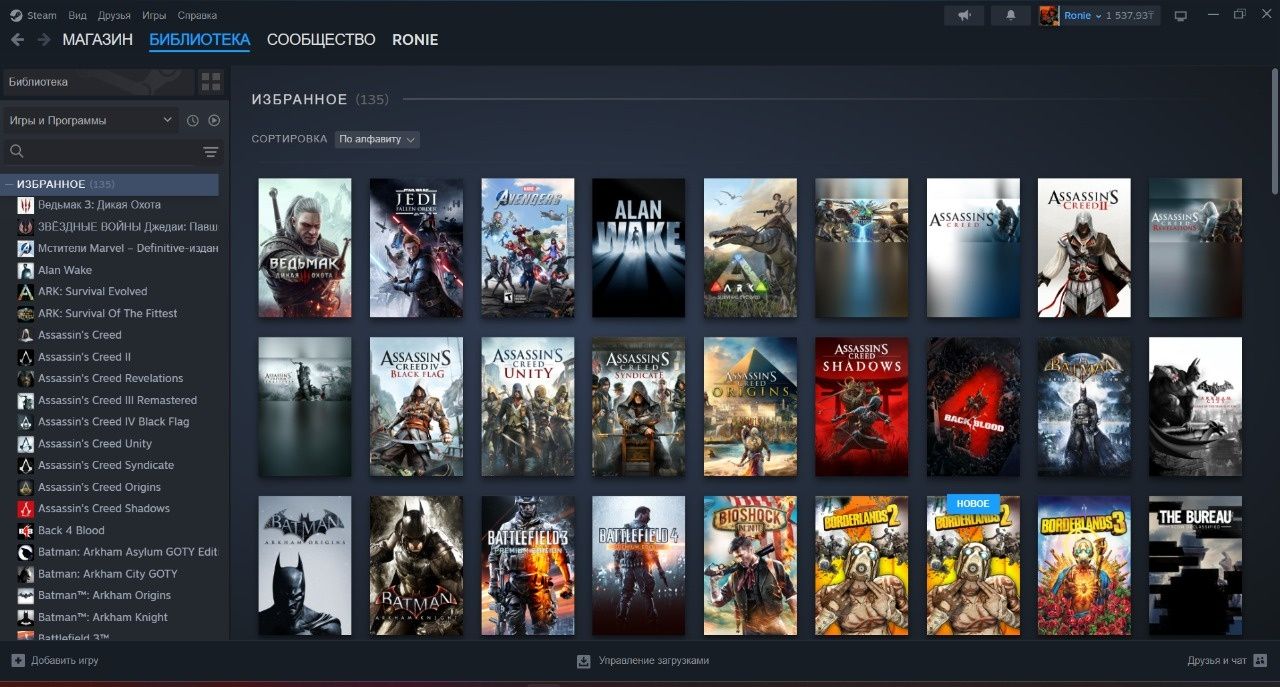
Task: Open the Steam menu
Action: click(42, 16)
